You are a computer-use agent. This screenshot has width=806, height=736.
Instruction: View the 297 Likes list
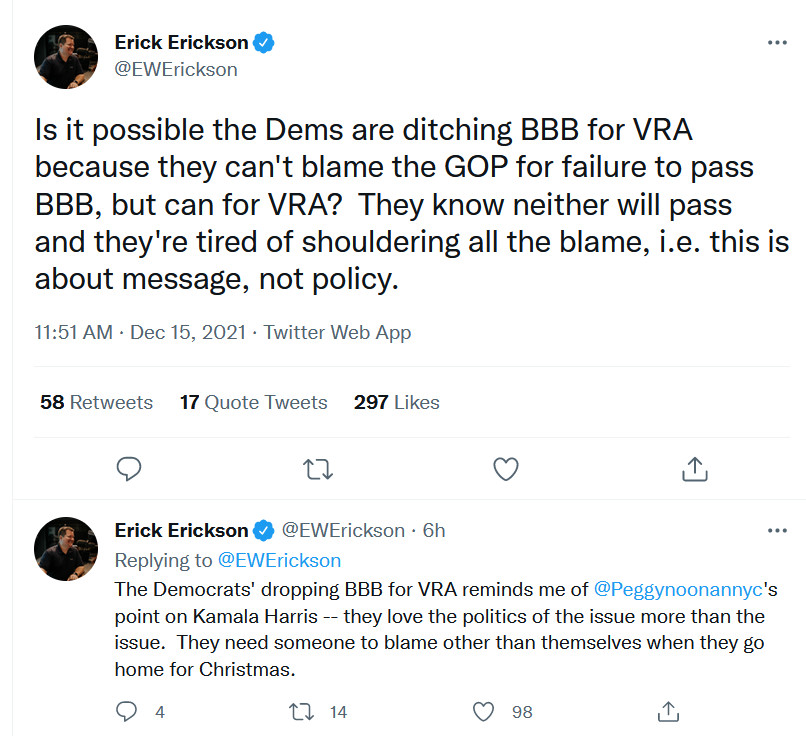(396, 402)
